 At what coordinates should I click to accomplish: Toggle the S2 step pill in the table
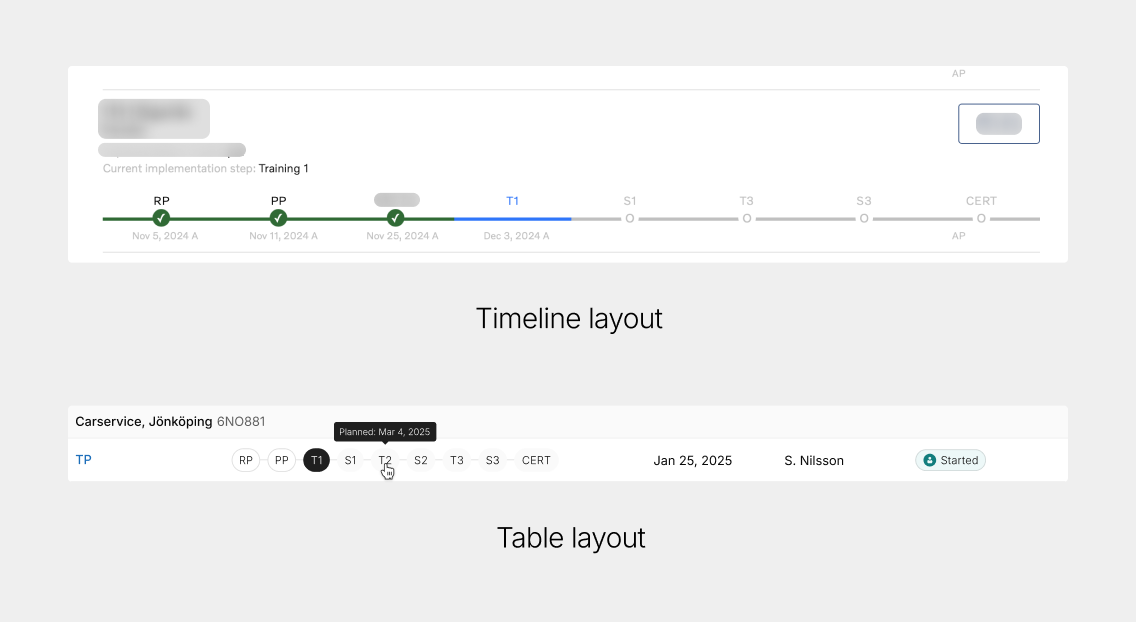(420, 460)
